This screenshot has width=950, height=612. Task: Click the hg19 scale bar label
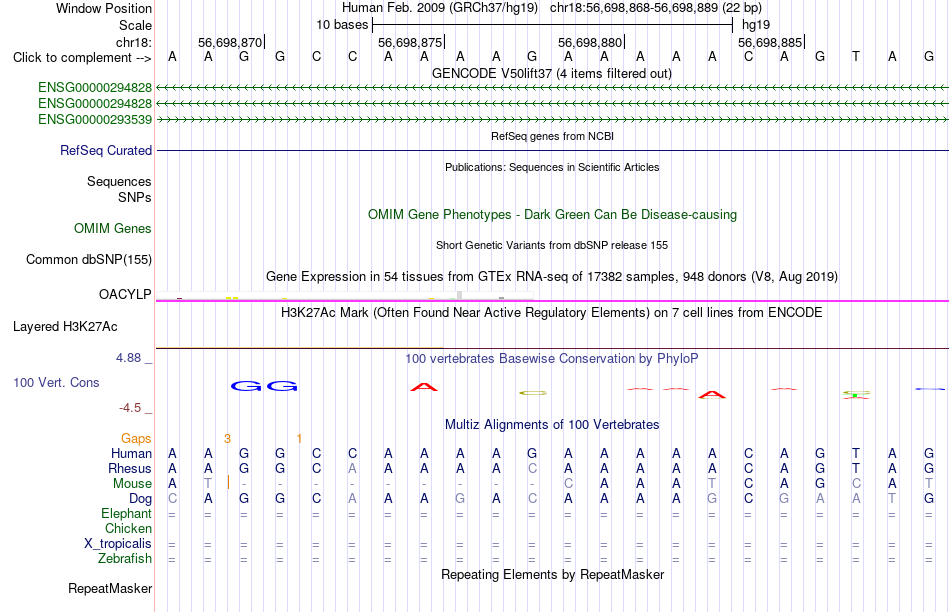click(756, 25)
